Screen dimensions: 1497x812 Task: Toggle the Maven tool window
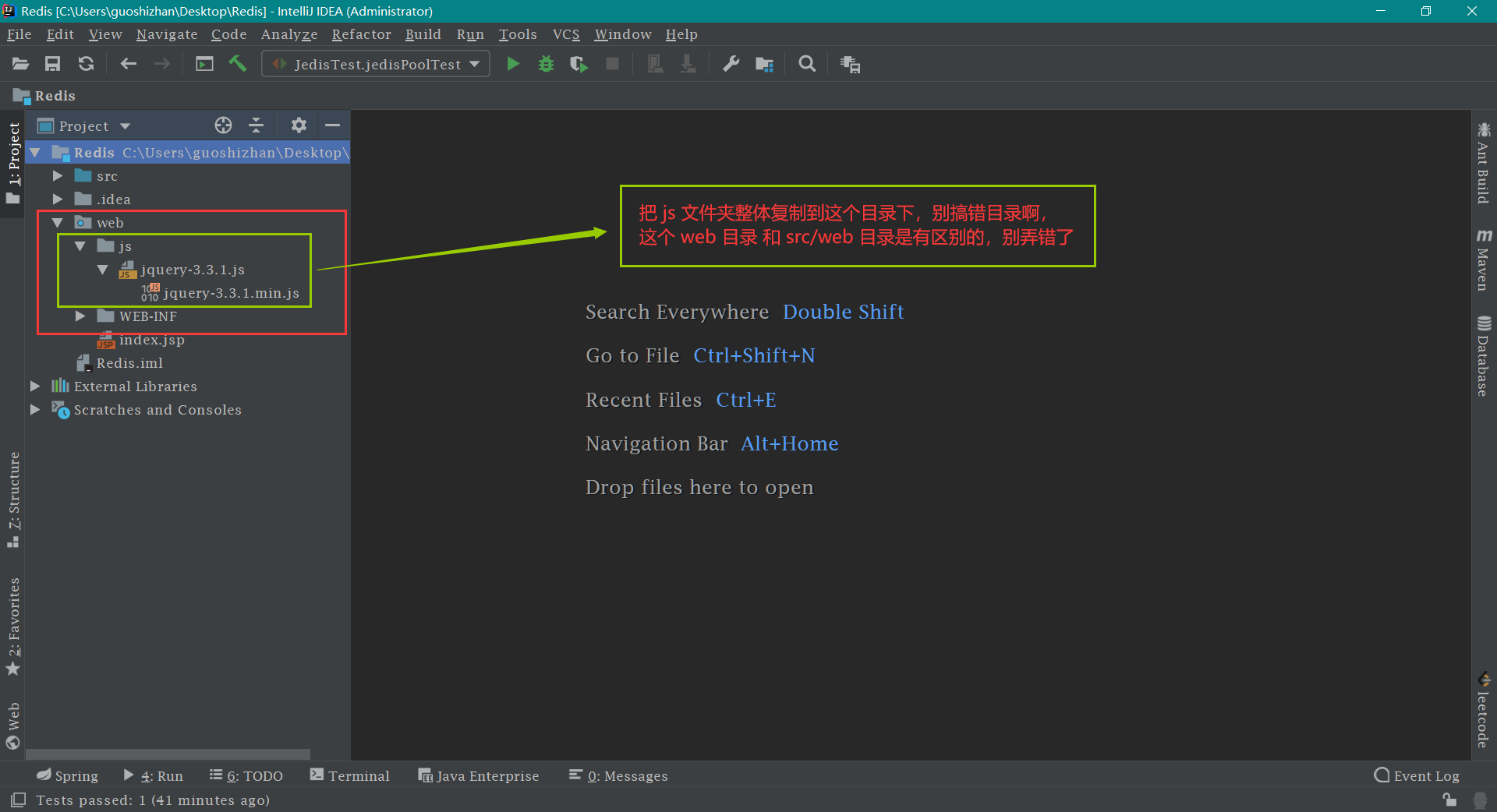[1483, 261]
